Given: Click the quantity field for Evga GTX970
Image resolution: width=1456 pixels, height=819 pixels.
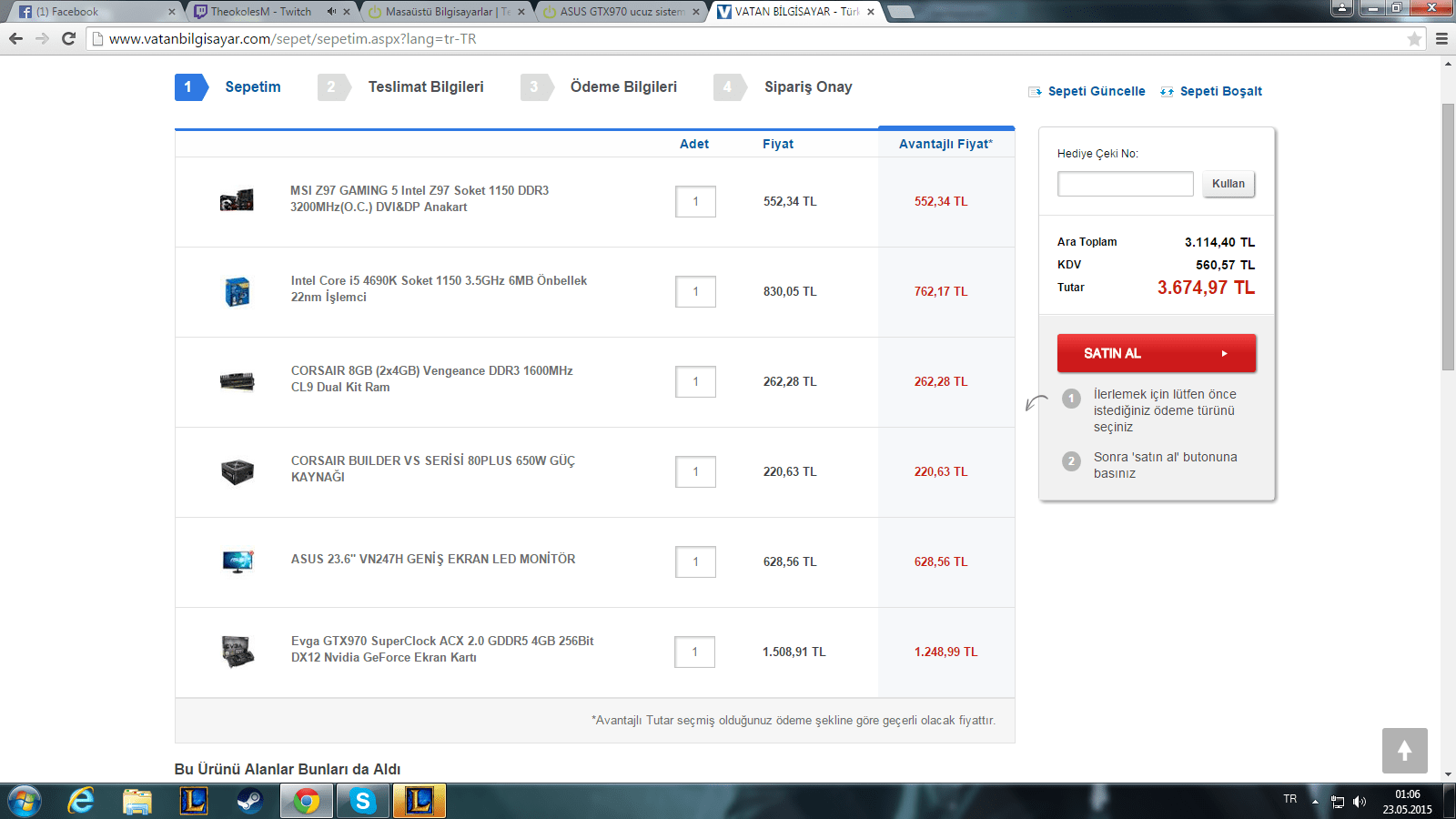Looking at the screenshot, I should click(x=694, y=652).
